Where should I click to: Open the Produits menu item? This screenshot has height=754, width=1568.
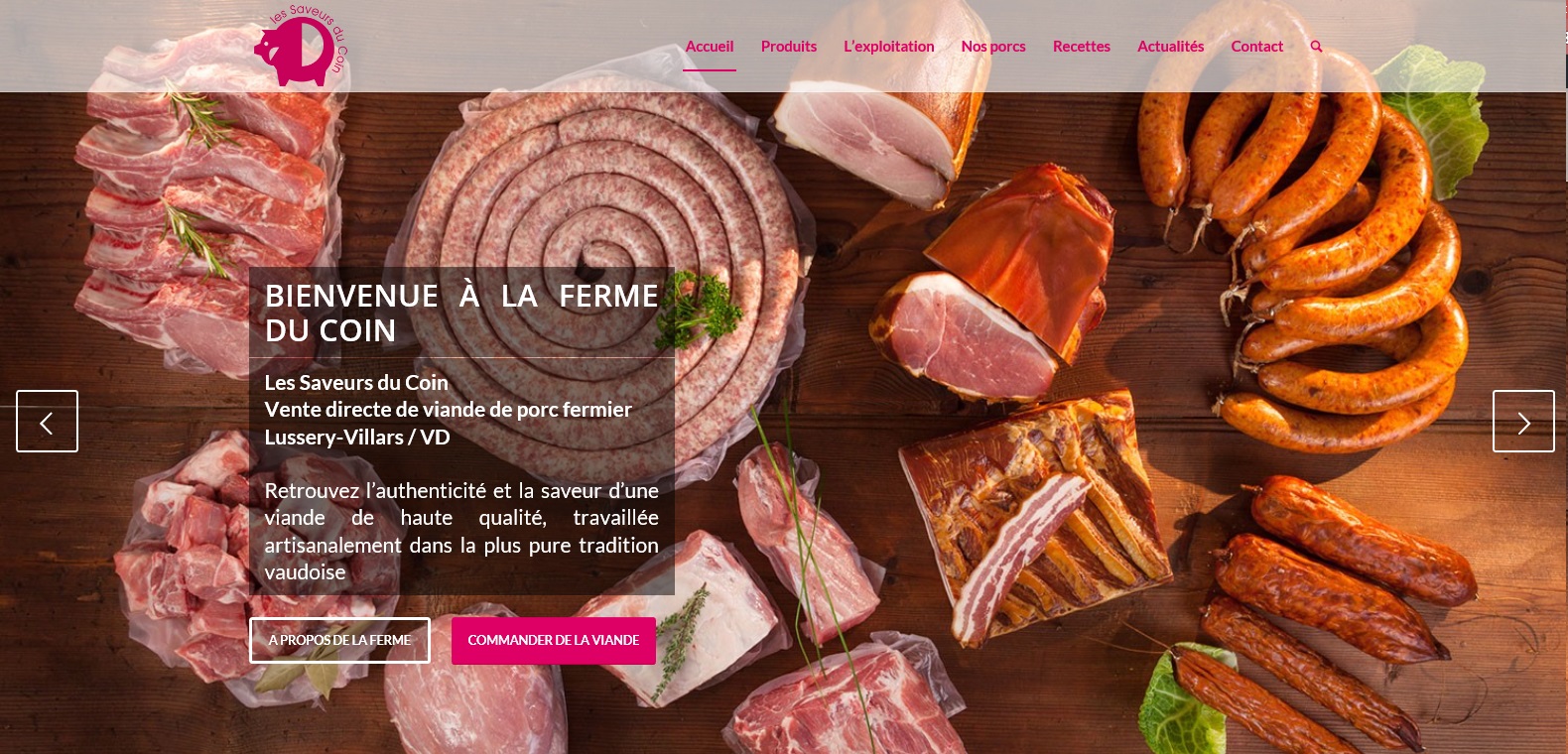coord(789,47)
